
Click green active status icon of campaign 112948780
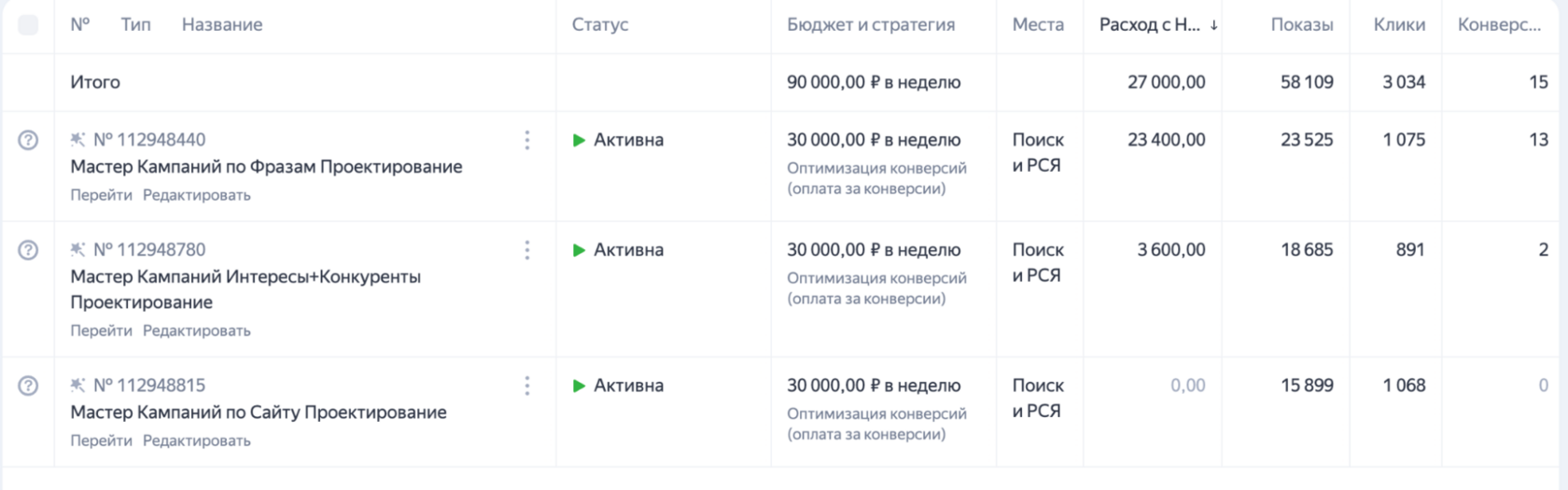click(579, 250)
